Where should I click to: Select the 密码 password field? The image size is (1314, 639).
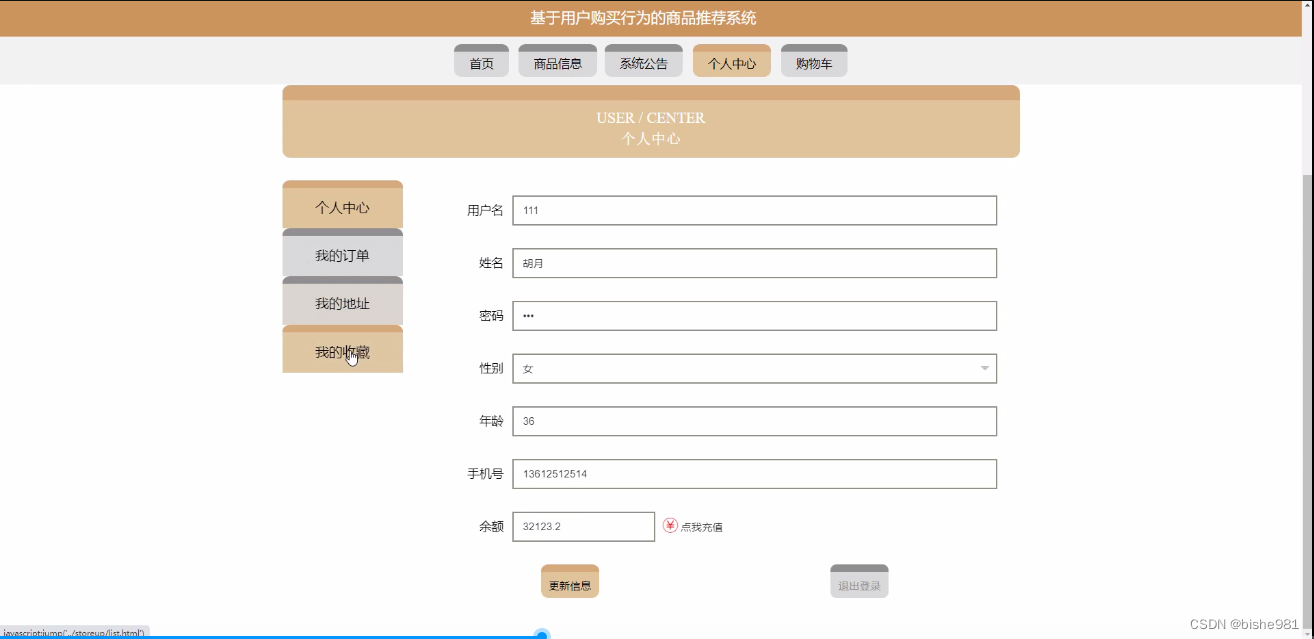click(754, 315)
